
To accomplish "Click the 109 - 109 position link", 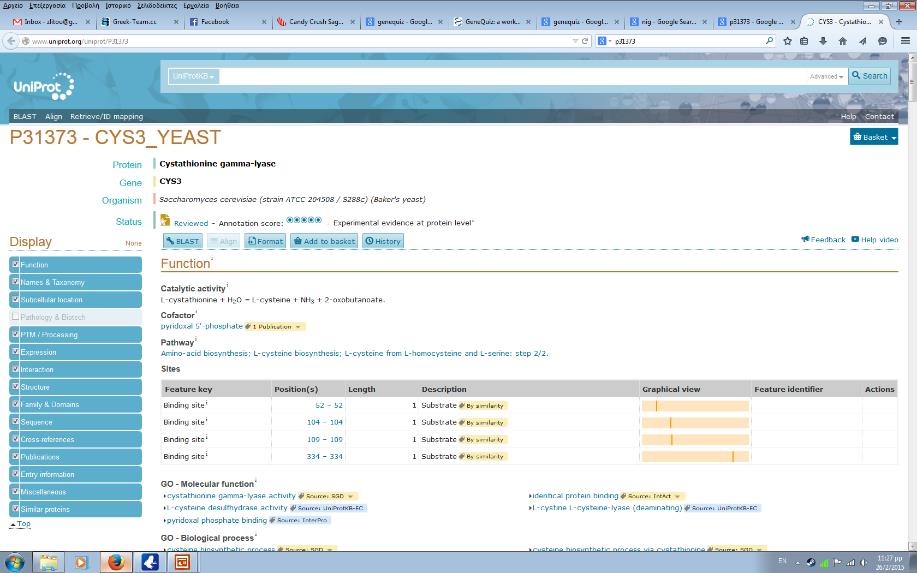I will 325,439.
